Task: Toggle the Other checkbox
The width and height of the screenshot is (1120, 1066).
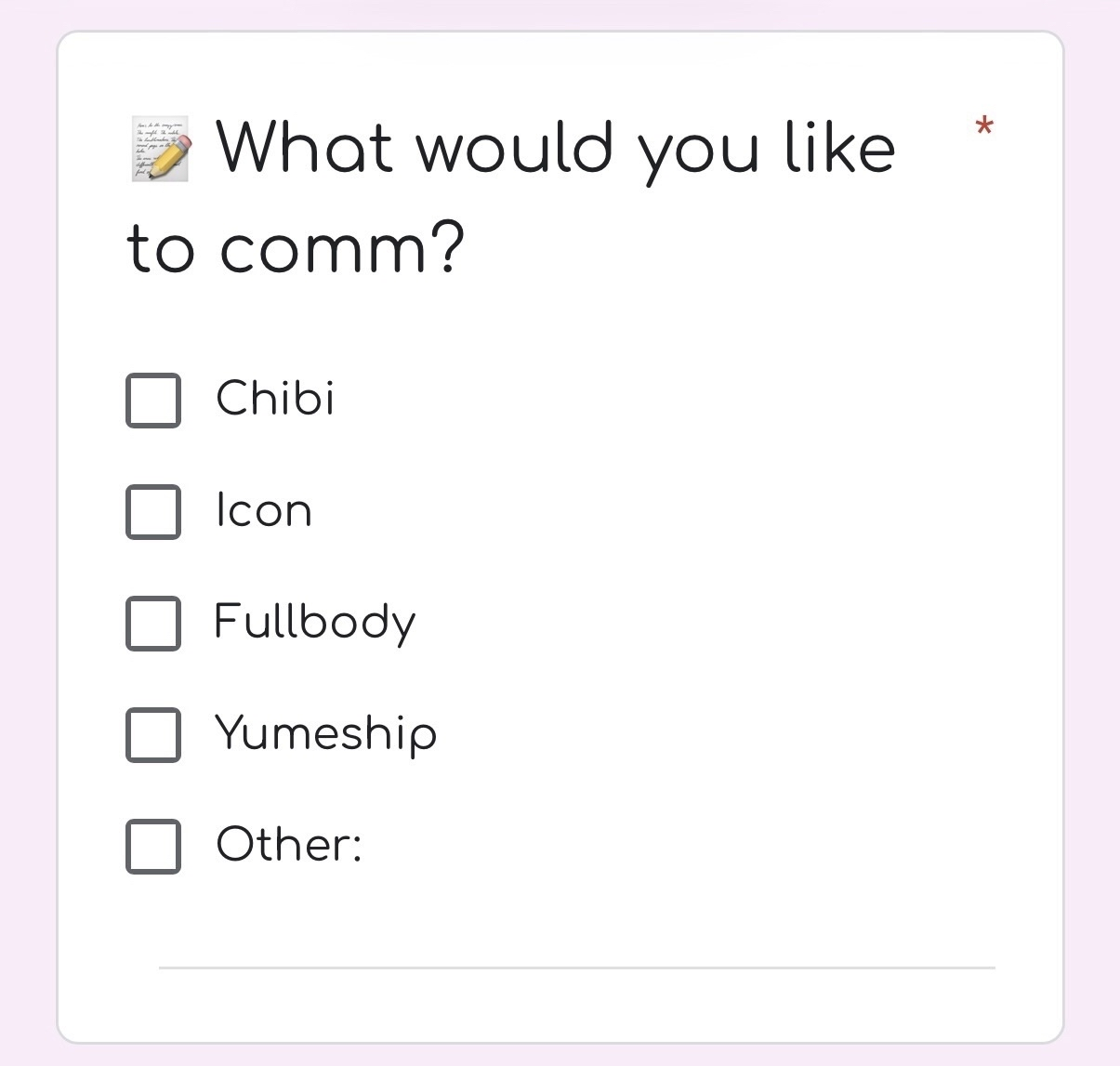Action: point(153,847)
